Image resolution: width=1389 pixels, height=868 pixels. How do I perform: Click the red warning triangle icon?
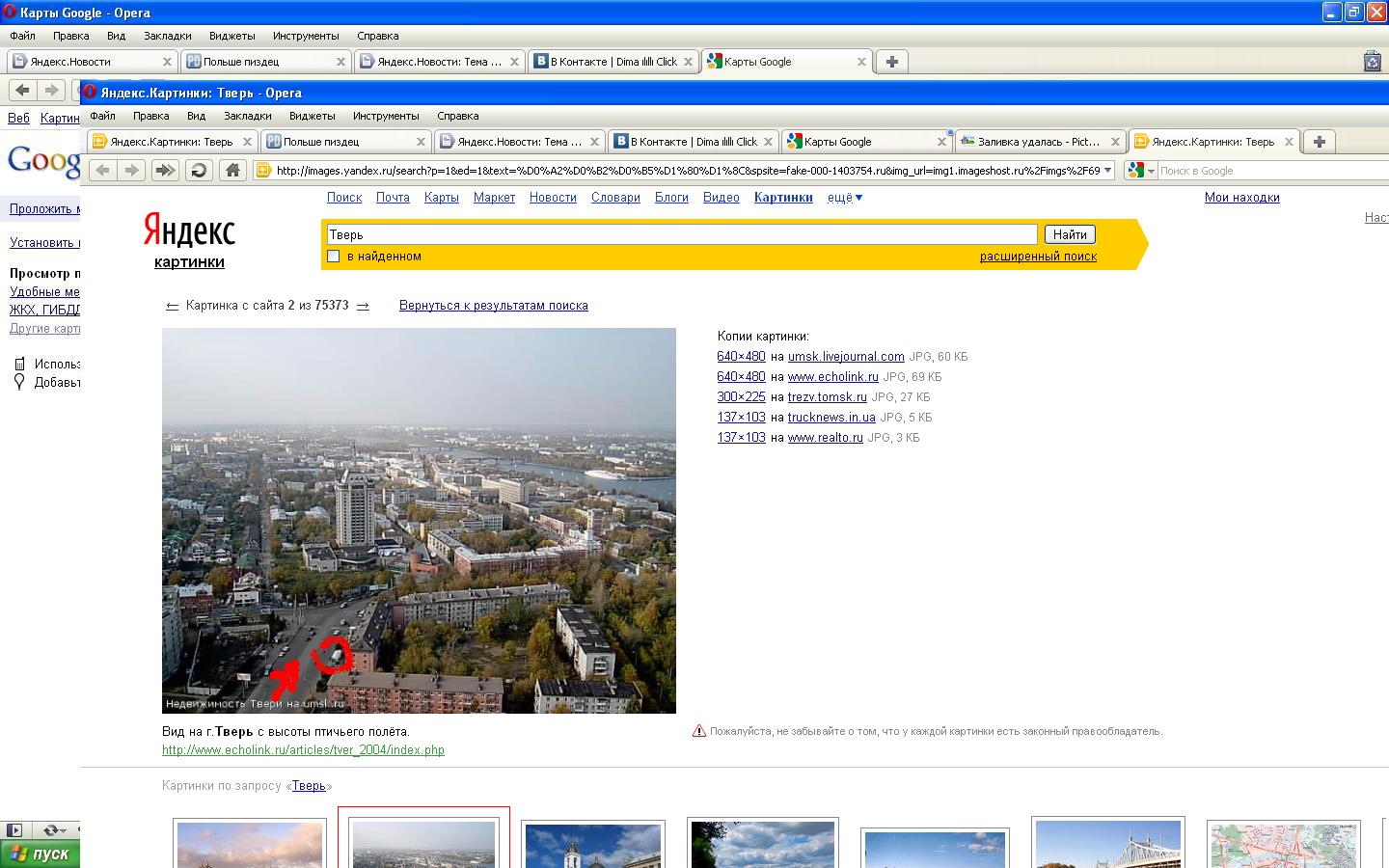[699, 731]
